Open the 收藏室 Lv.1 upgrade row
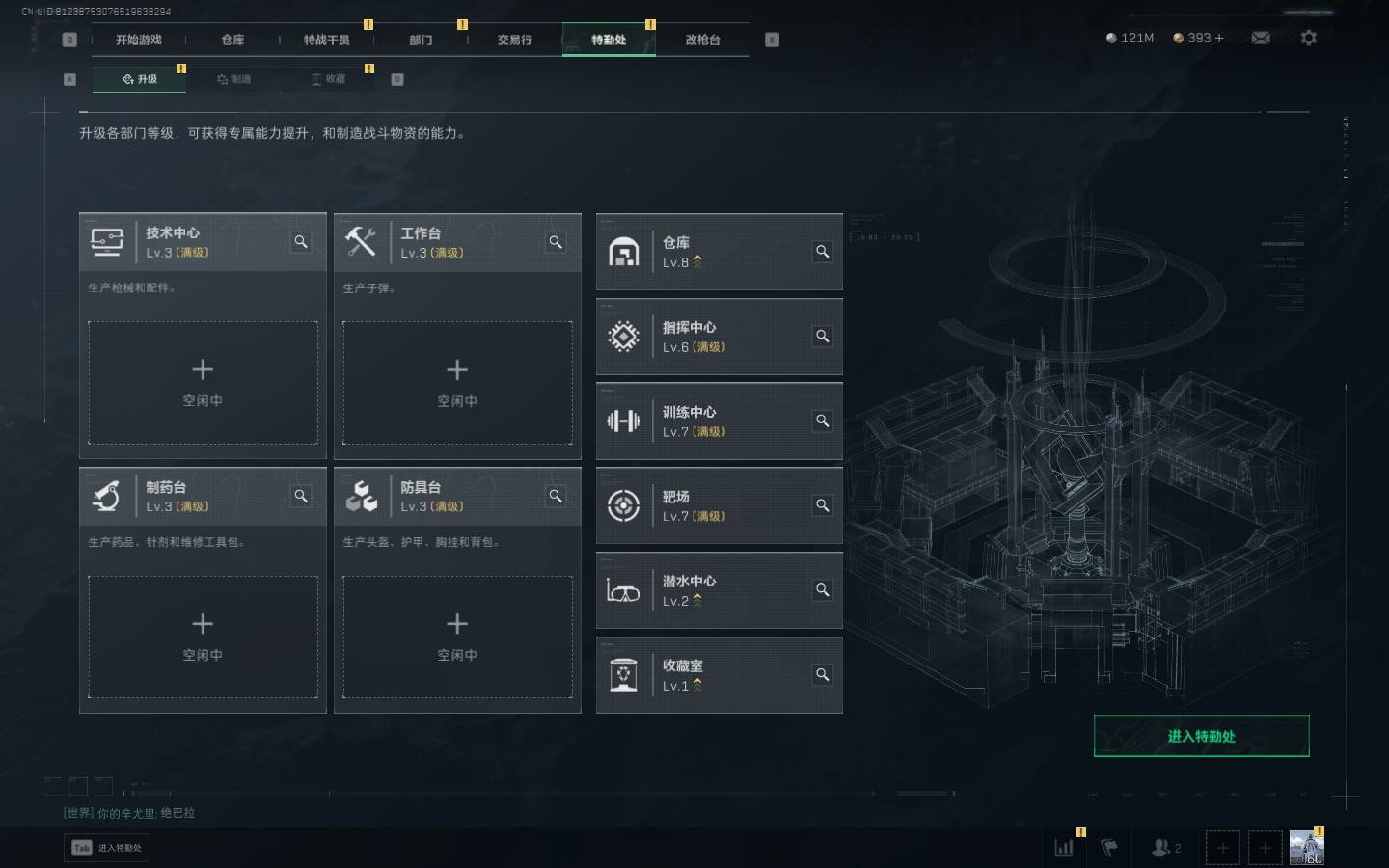The width and height of the screenshot is (1389, 868). pyautogui.click(x=719, y=675)
